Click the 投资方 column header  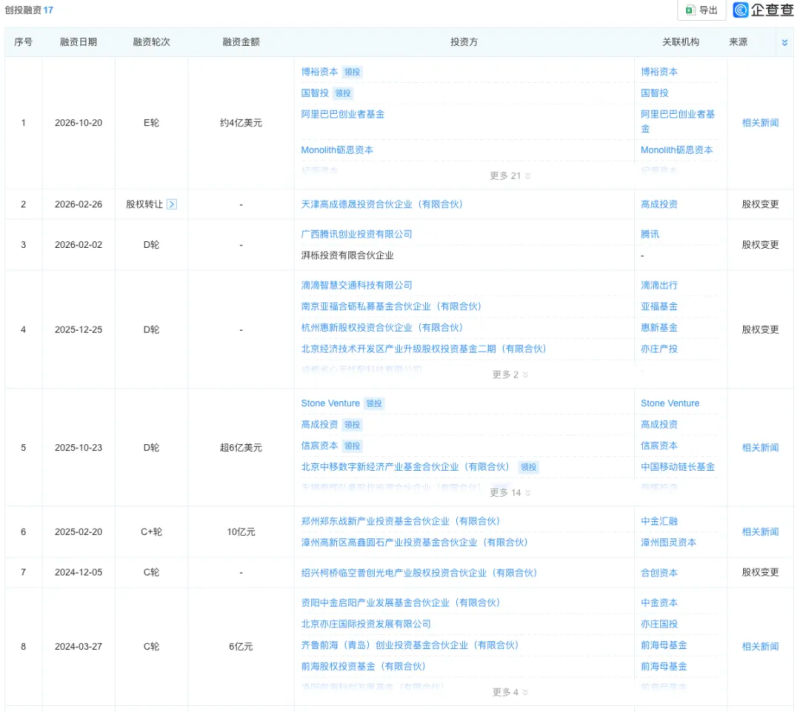click(464, 42)
